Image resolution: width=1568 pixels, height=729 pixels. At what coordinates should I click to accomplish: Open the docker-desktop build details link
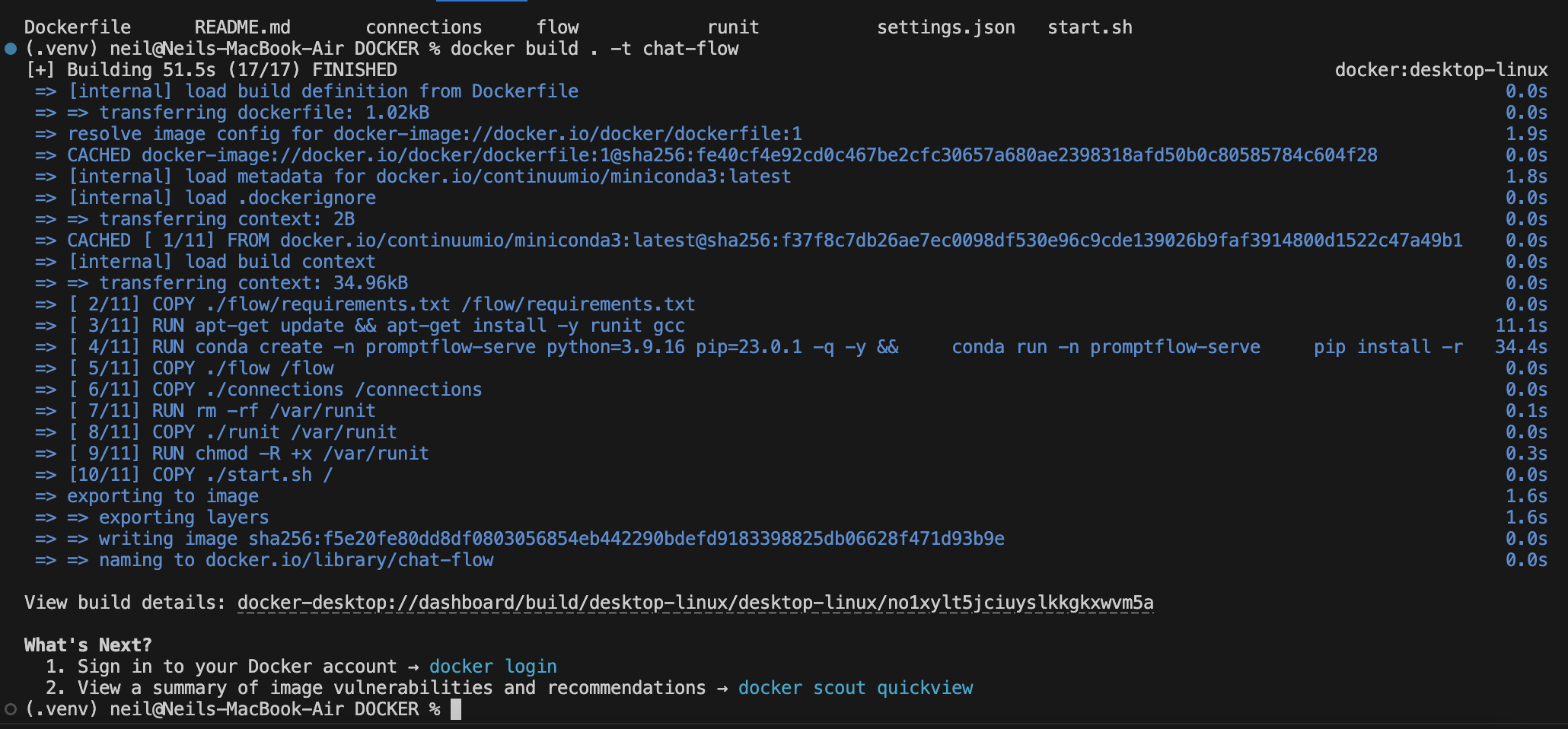click(695, 603)
